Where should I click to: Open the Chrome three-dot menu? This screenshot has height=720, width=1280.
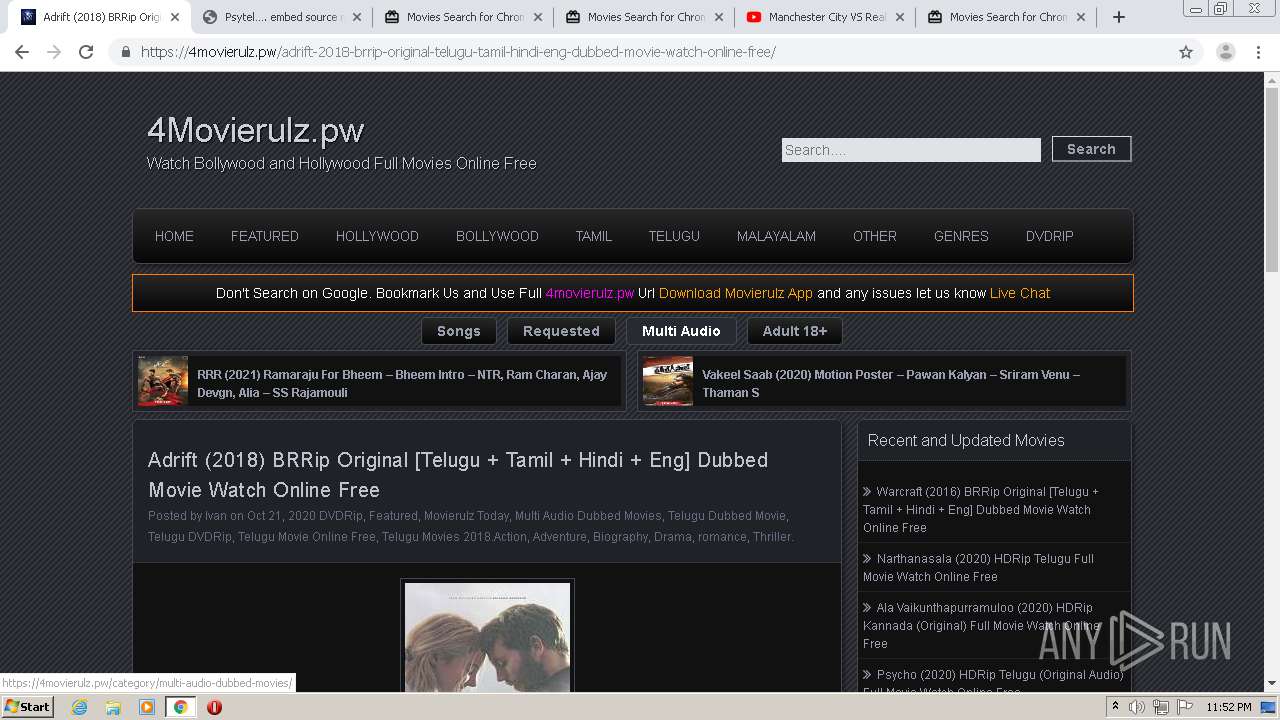[x=1258, y=52]
